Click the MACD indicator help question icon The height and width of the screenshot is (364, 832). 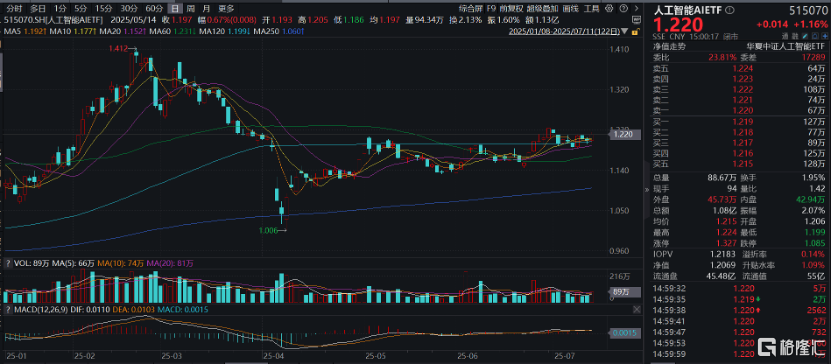8,309
